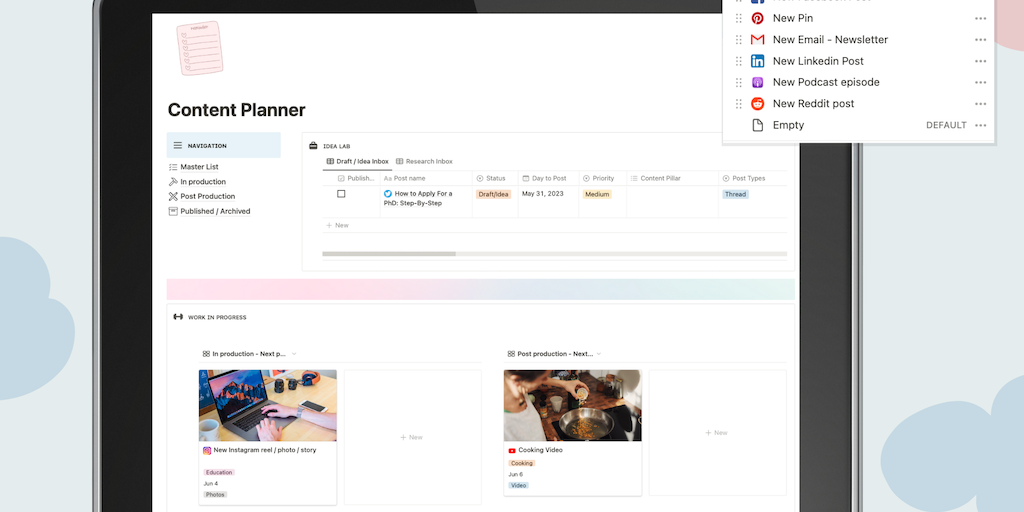Switch to the Draft / Idea Inbox tab

pyautogui.click(x=358, y=161)
